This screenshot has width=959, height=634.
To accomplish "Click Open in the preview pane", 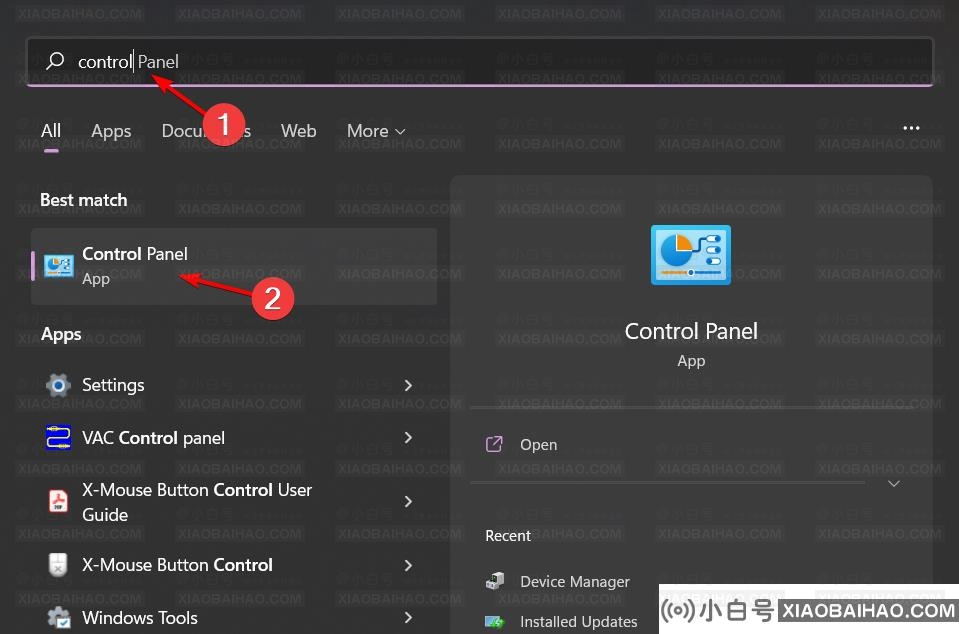I will (x=538, y=444).
